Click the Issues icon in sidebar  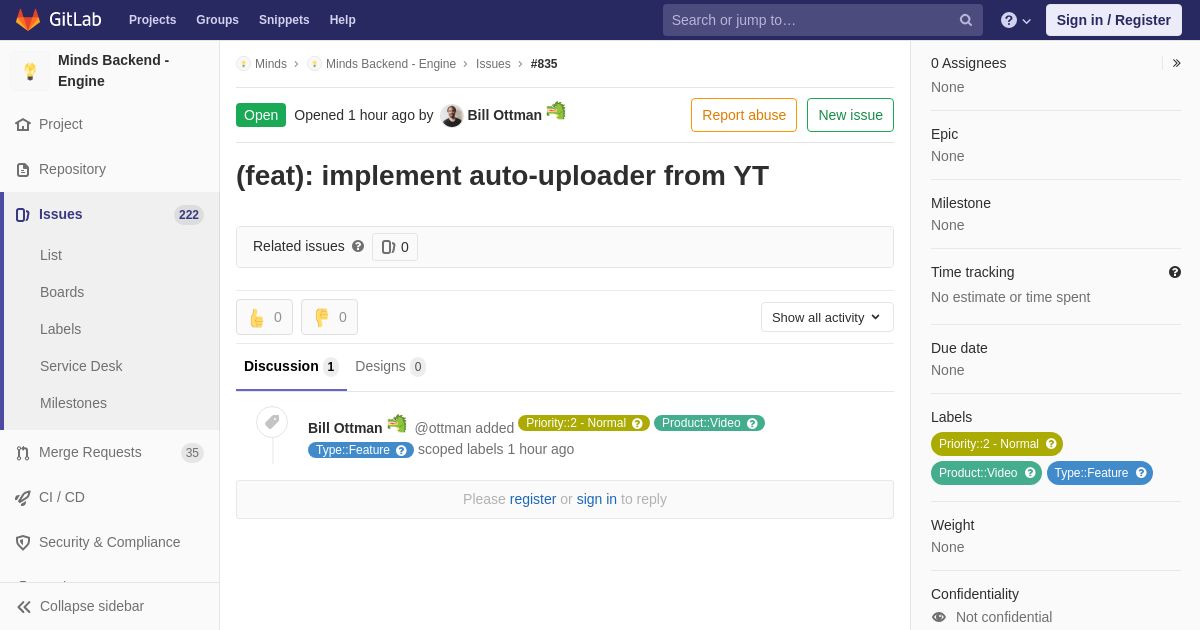click(x=23, y=214)
